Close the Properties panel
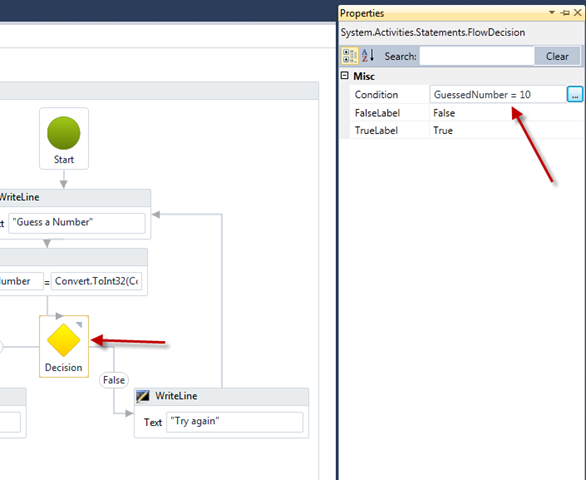 tap(578, 13)
